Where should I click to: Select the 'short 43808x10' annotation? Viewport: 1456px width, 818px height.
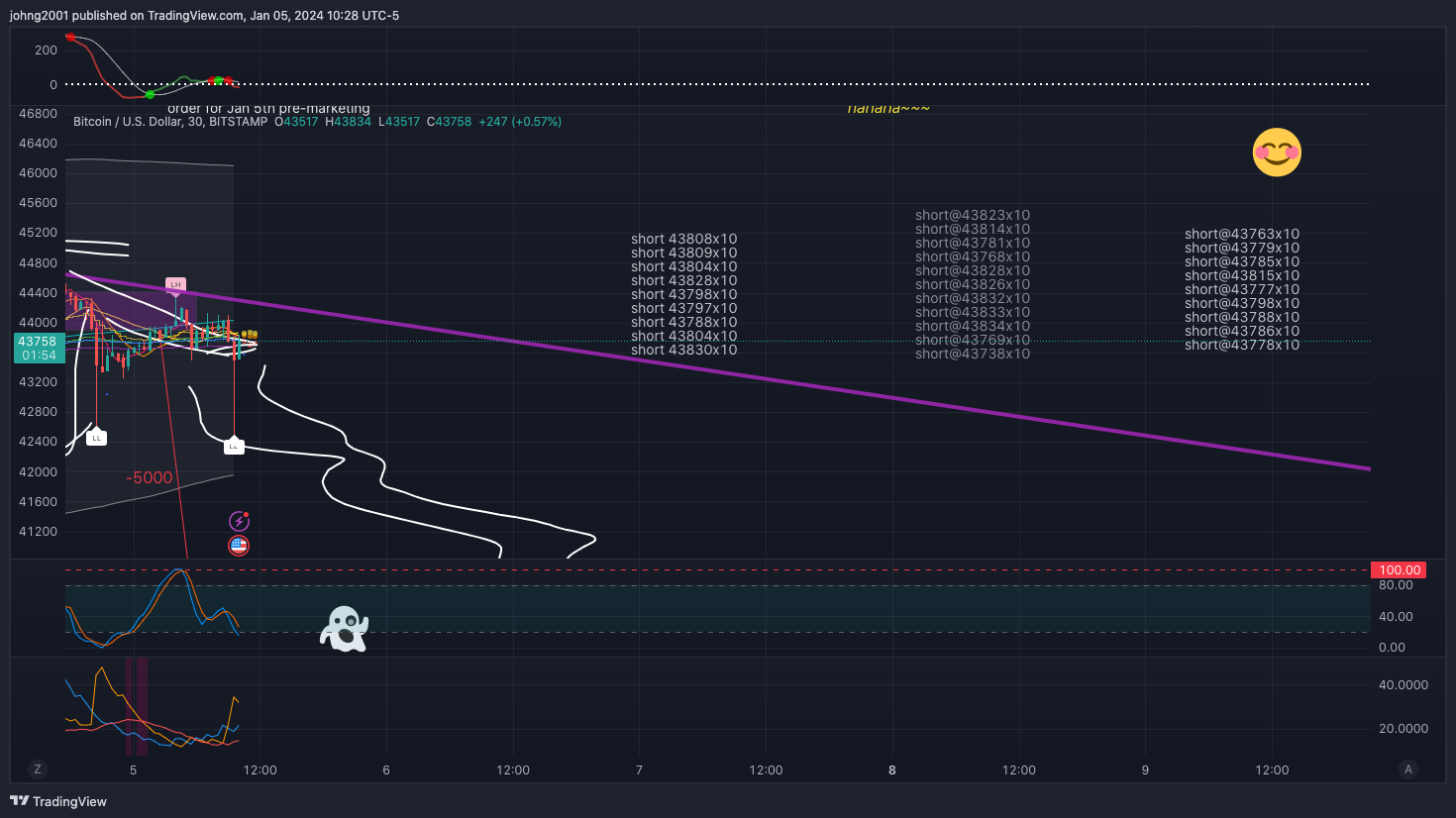(684, 239)
